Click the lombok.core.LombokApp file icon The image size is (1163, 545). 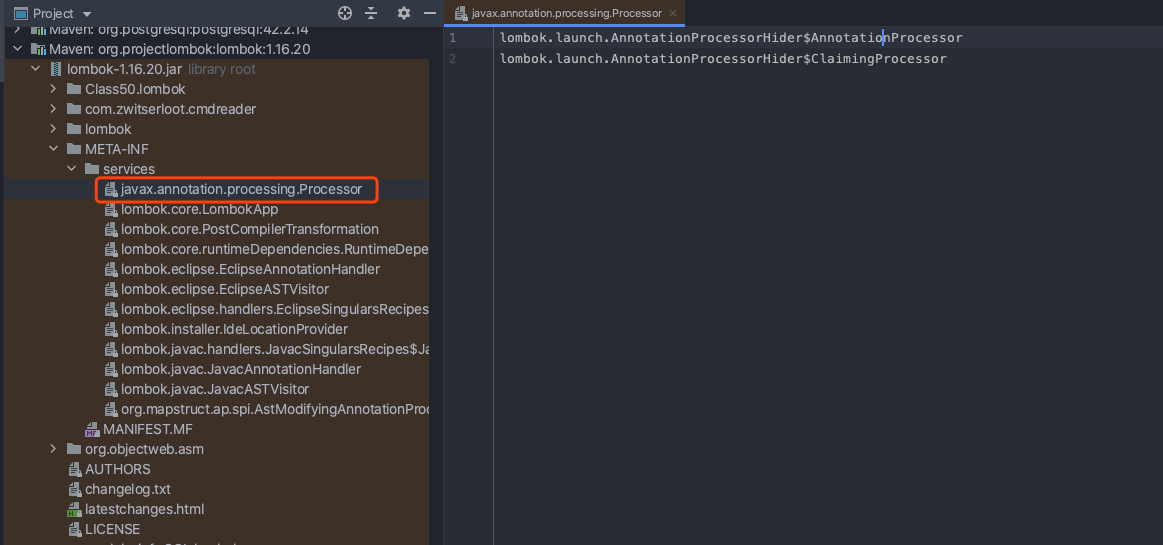(111, 210)
